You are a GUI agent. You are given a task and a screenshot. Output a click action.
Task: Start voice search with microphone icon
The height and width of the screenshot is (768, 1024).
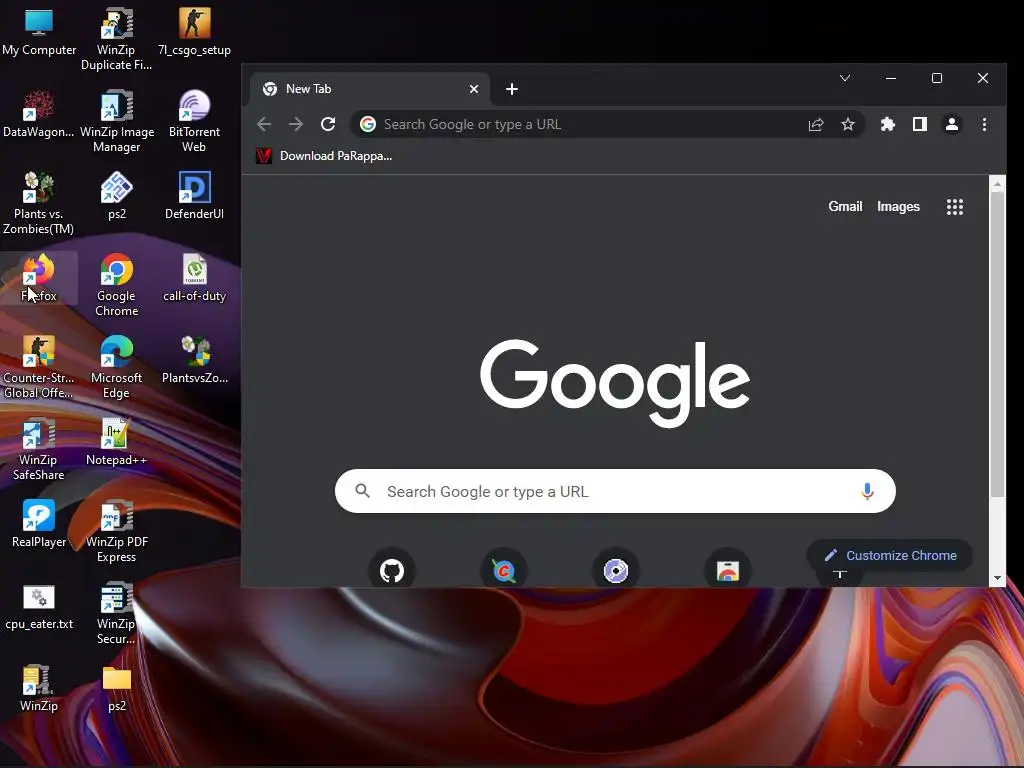867,491
